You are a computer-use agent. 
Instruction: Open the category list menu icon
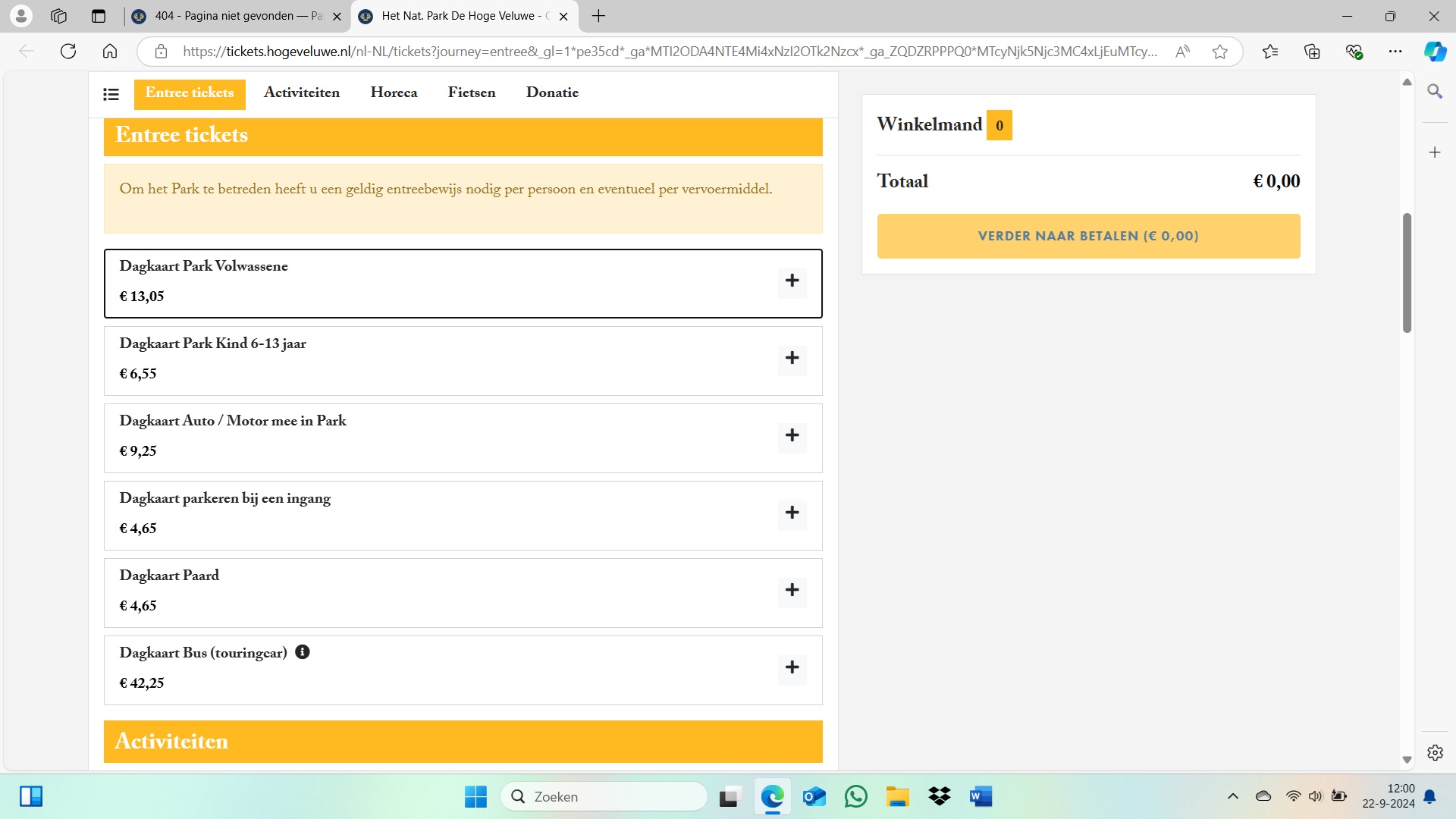click(111, 94)
